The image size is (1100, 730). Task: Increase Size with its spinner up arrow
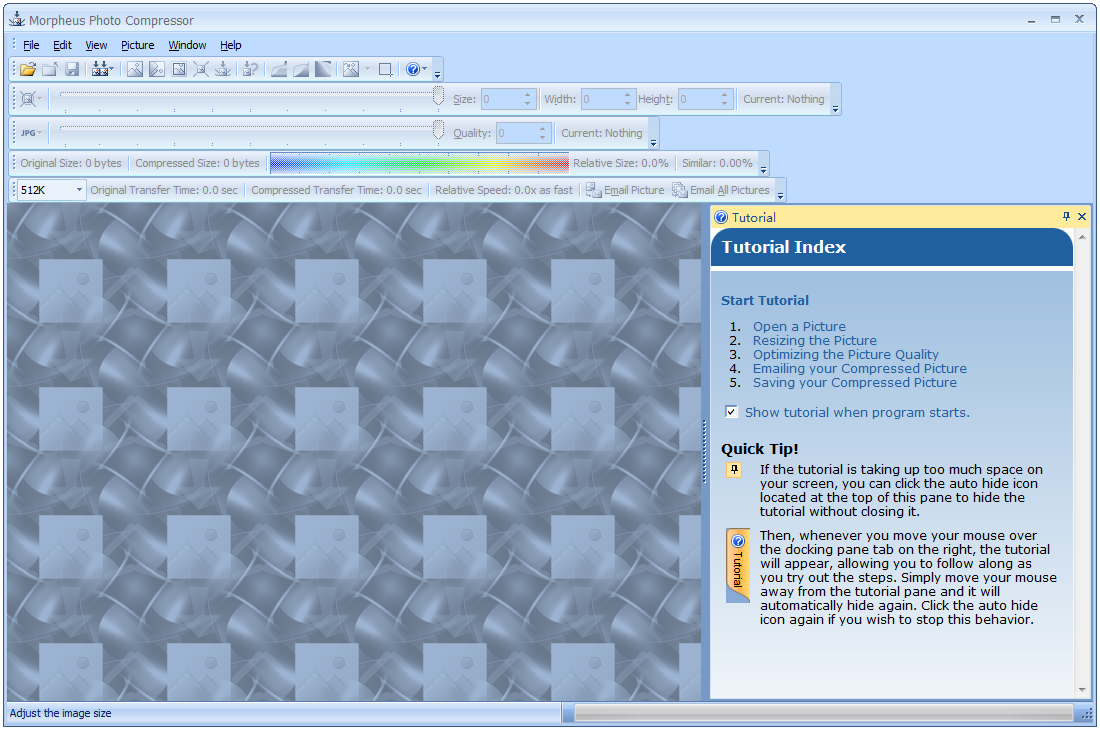tap(528, 95)
